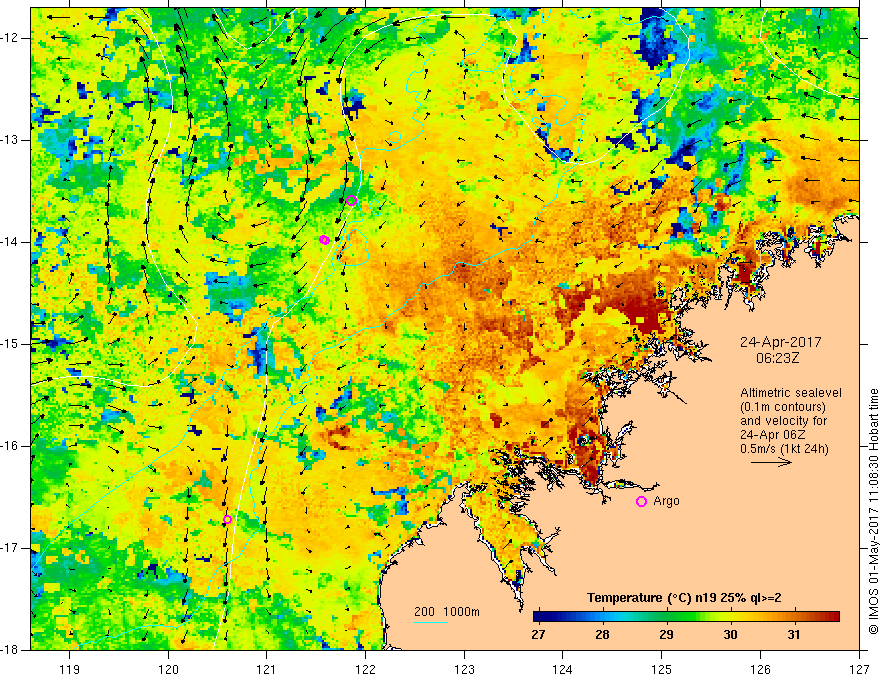Click the Argo float marker near 13.6°S 121.9°E
The width and height of the screenshot is (880, 680).
[x=351, y=201]
